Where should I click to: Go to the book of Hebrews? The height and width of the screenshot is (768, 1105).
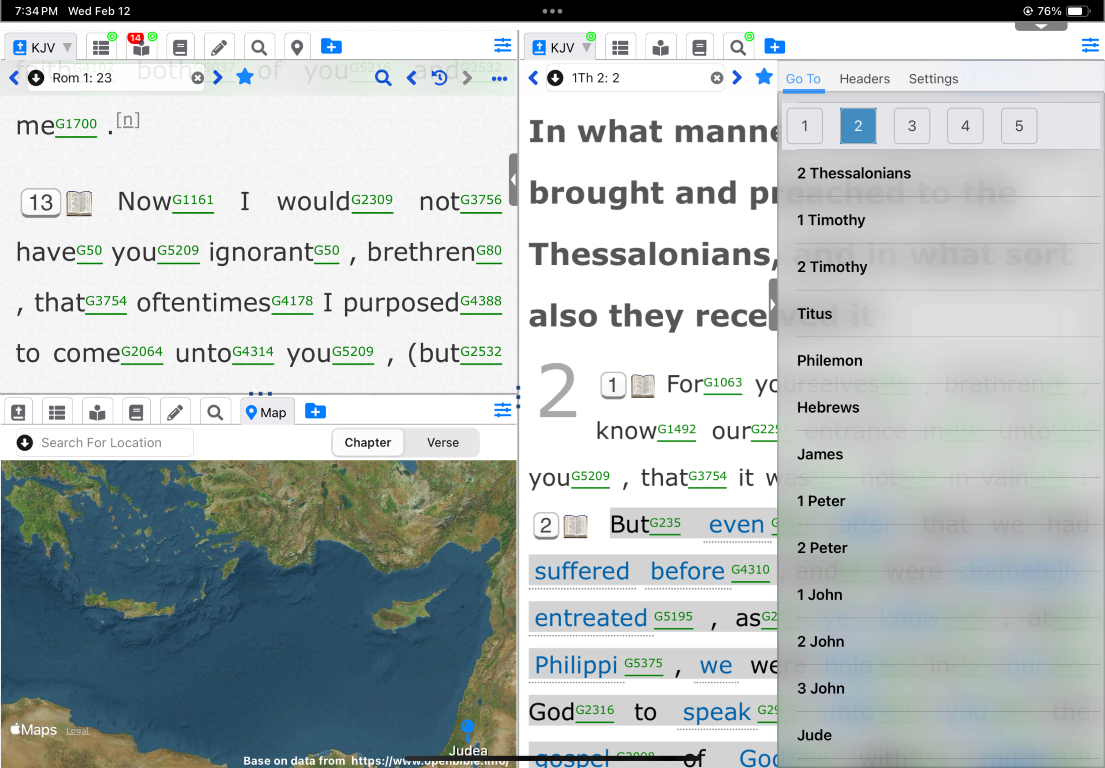coord(829,407)
